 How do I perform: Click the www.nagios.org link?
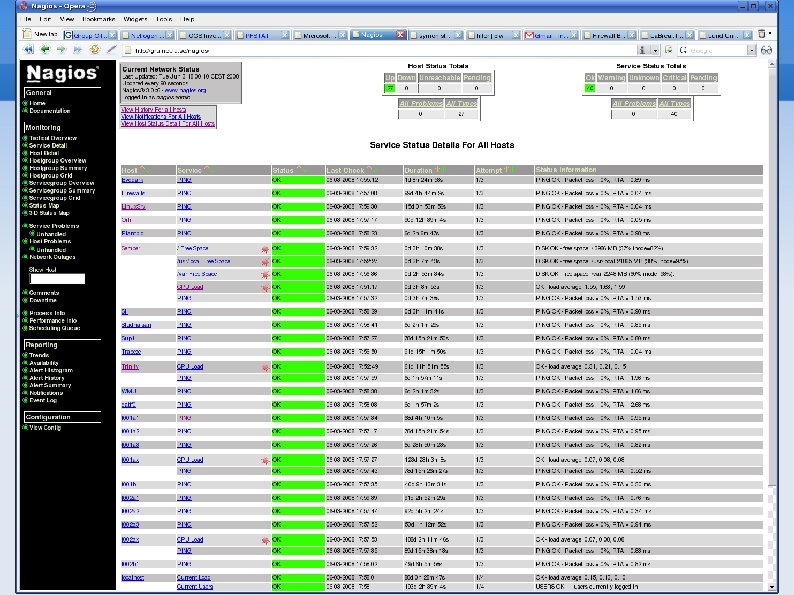(x=185, y=90)
